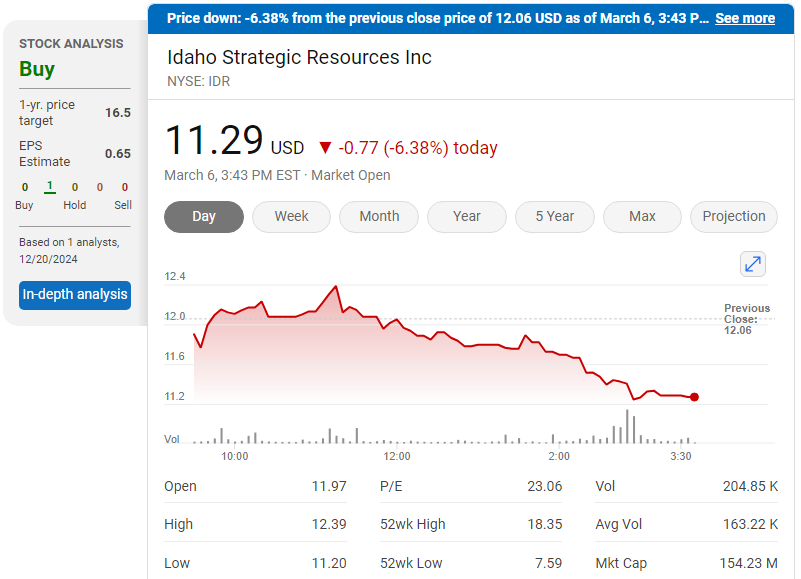Select the Day range tab
Screen dimensions: 801x579
pos(204,217)
